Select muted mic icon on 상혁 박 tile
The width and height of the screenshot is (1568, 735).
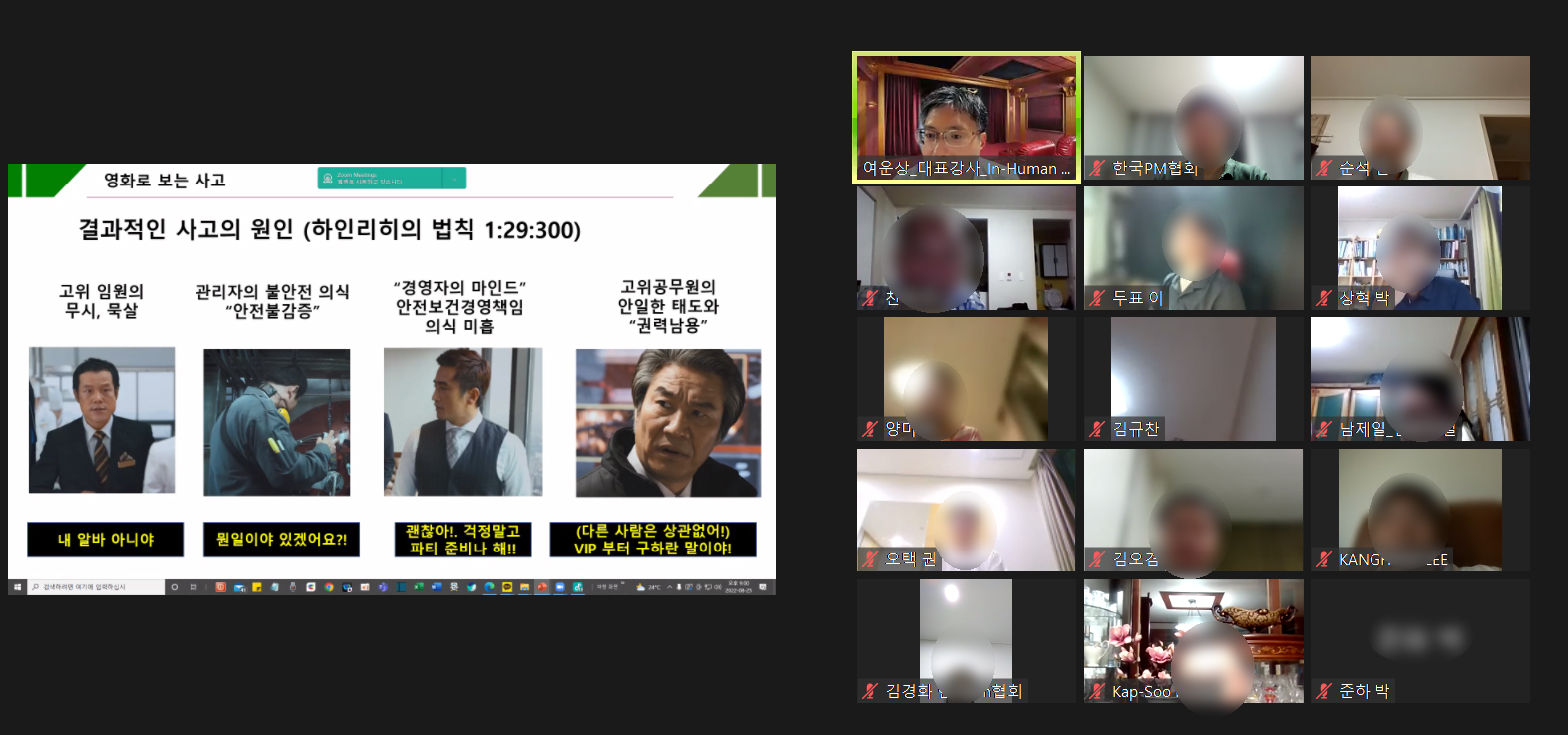(x=1324, y=297)
